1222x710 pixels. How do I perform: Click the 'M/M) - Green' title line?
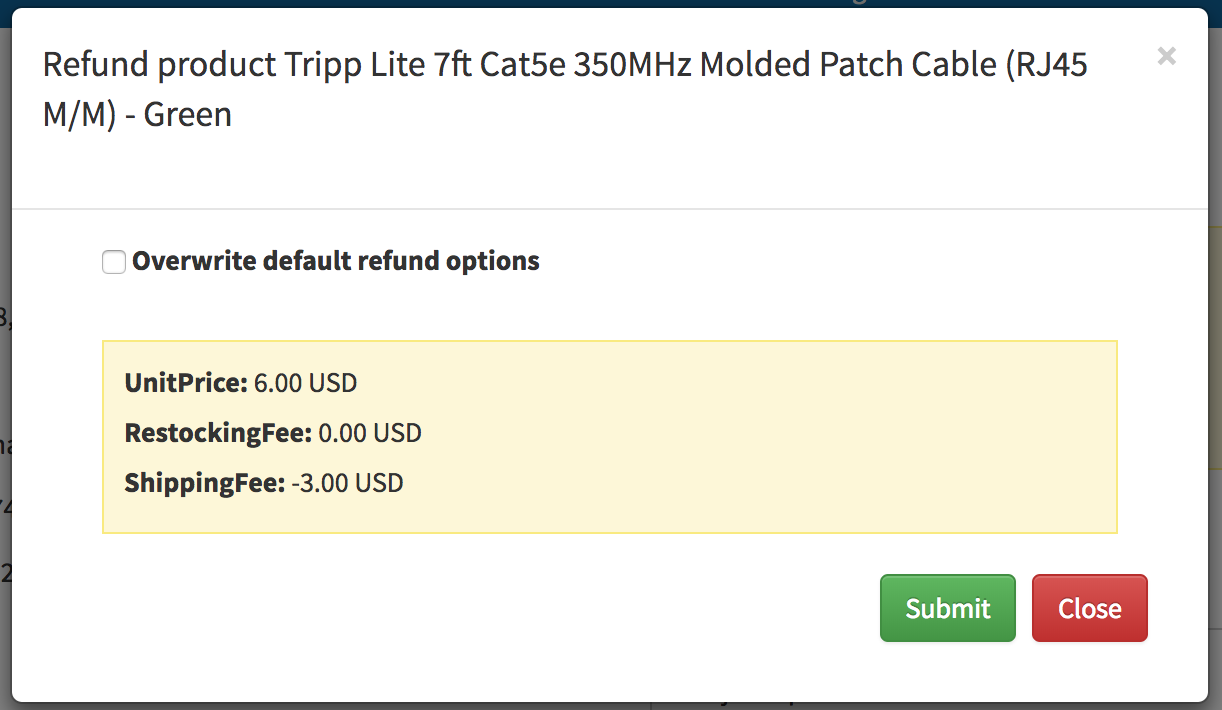coord(137,114)
